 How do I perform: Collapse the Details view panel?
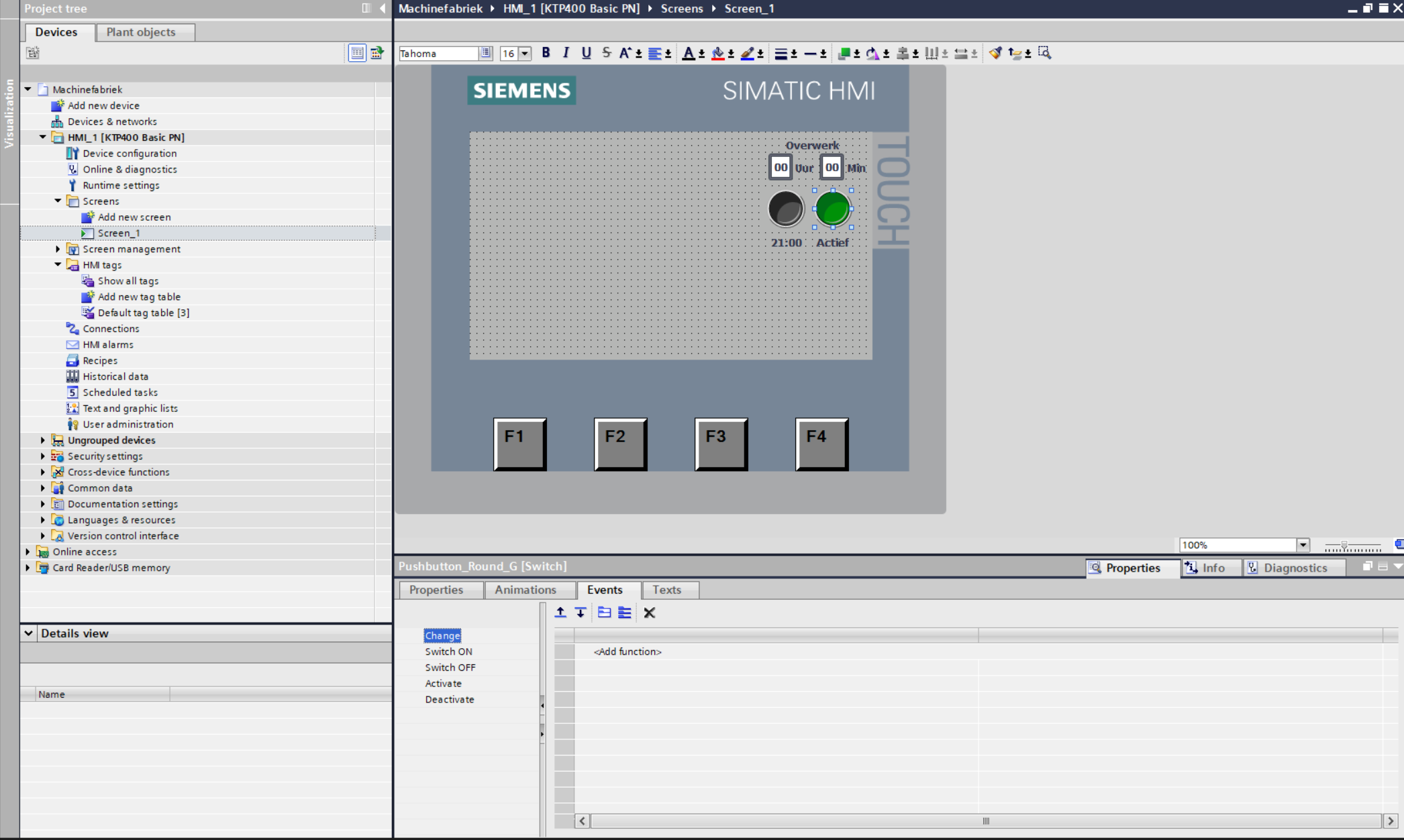pyautogui.click(x=28, y=633)
